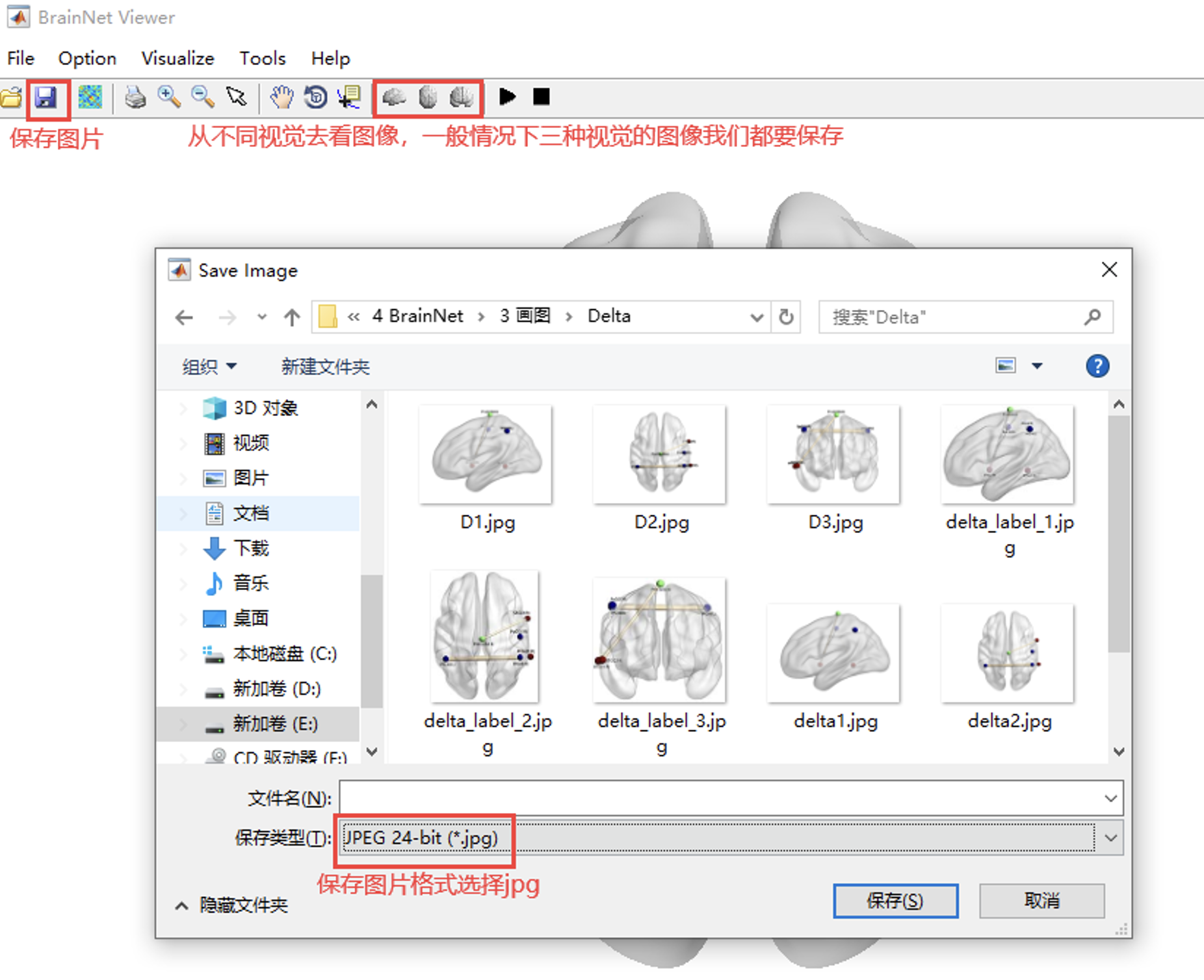Click the 新建文件夹 button

pyautogui.click(x=326, y=367)
